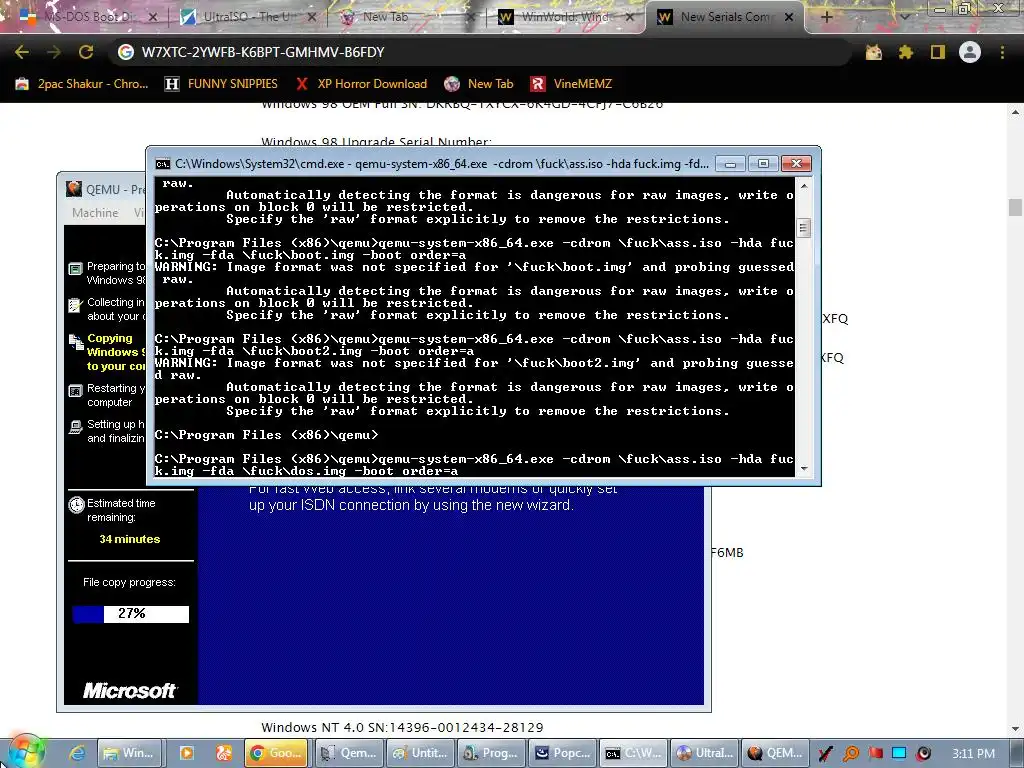Open 2pac Shakur bookmark
Viewport: 1024px width, 768px height.
82,84
